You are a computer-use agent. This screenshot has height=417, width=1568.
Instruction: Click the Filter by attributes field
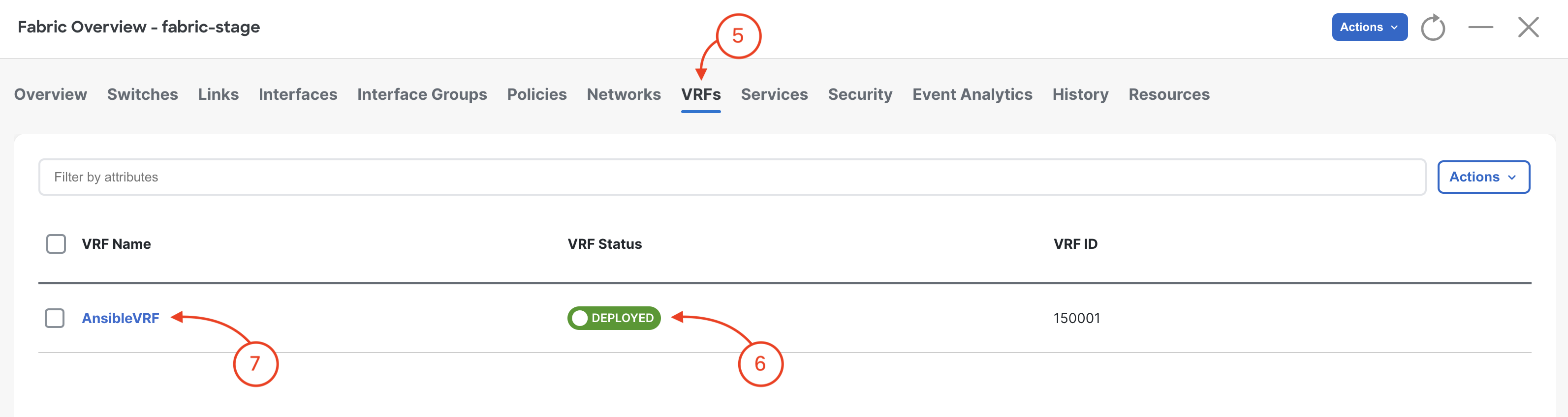(x=732, y=177)
